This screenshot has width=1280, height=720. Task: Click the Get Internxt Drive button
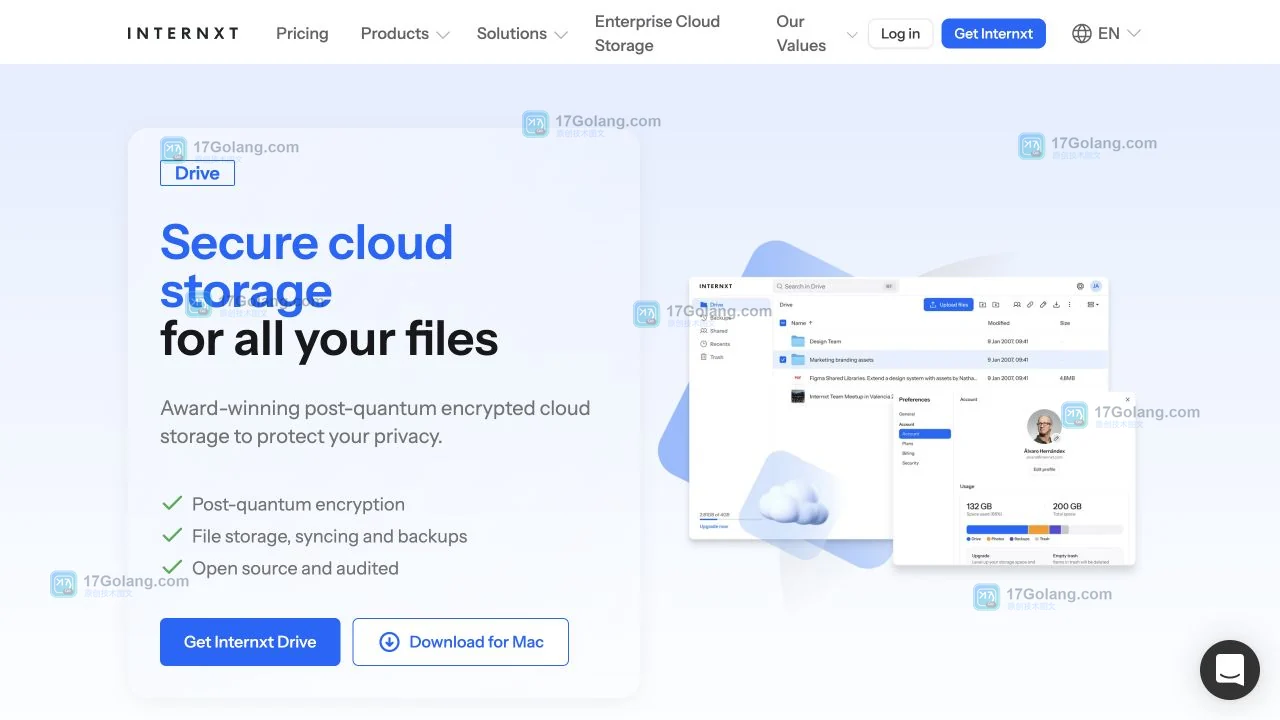(x=250, y=642)
